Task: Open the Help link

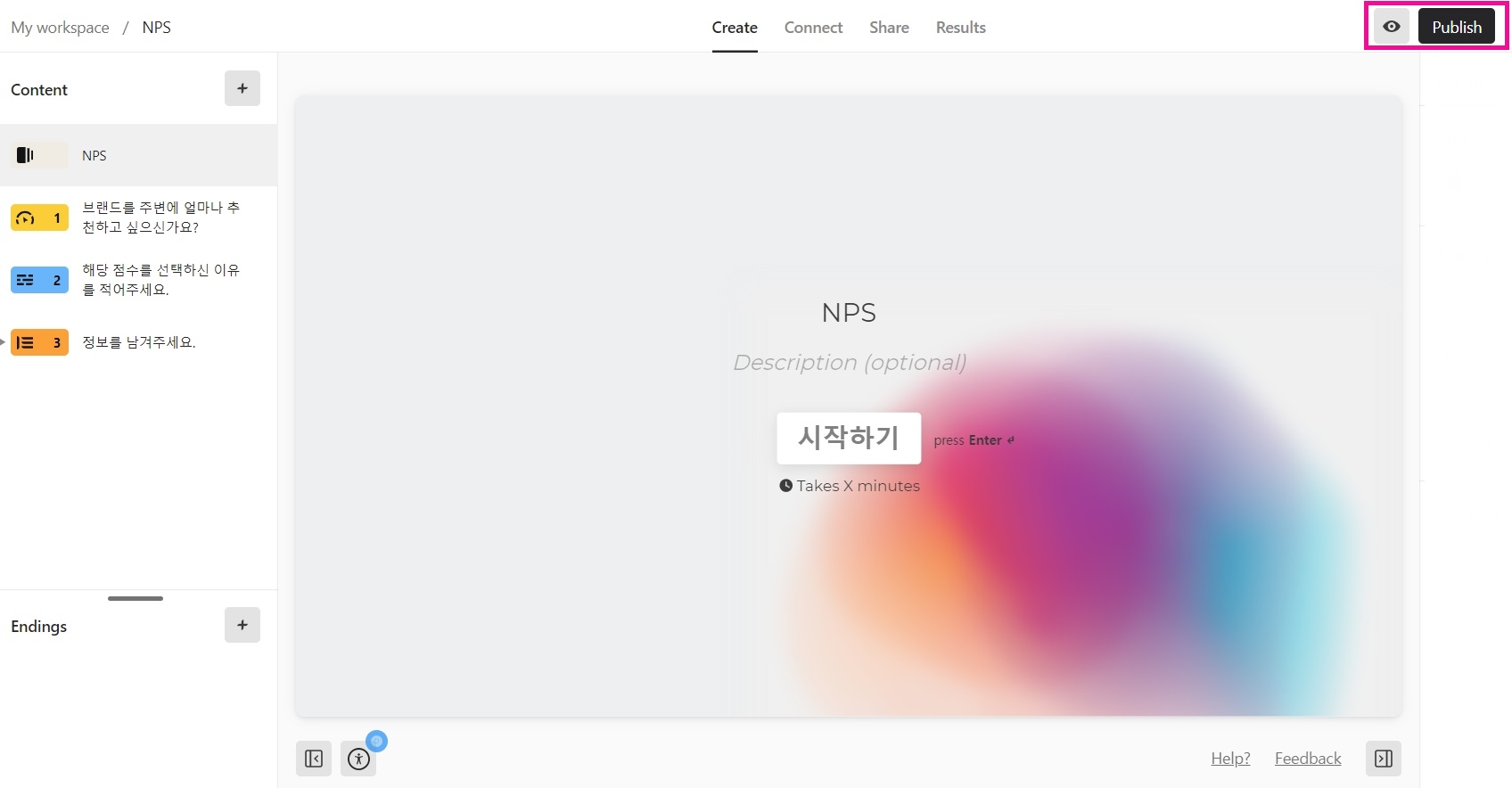Action: point(1230,759)
